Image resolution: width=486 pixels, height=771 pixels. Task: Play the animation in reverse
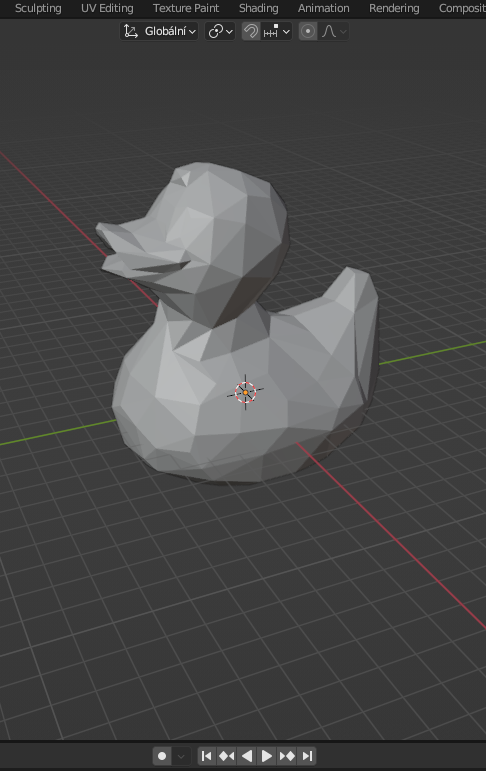pyautogui.click(x=247, y=756)
